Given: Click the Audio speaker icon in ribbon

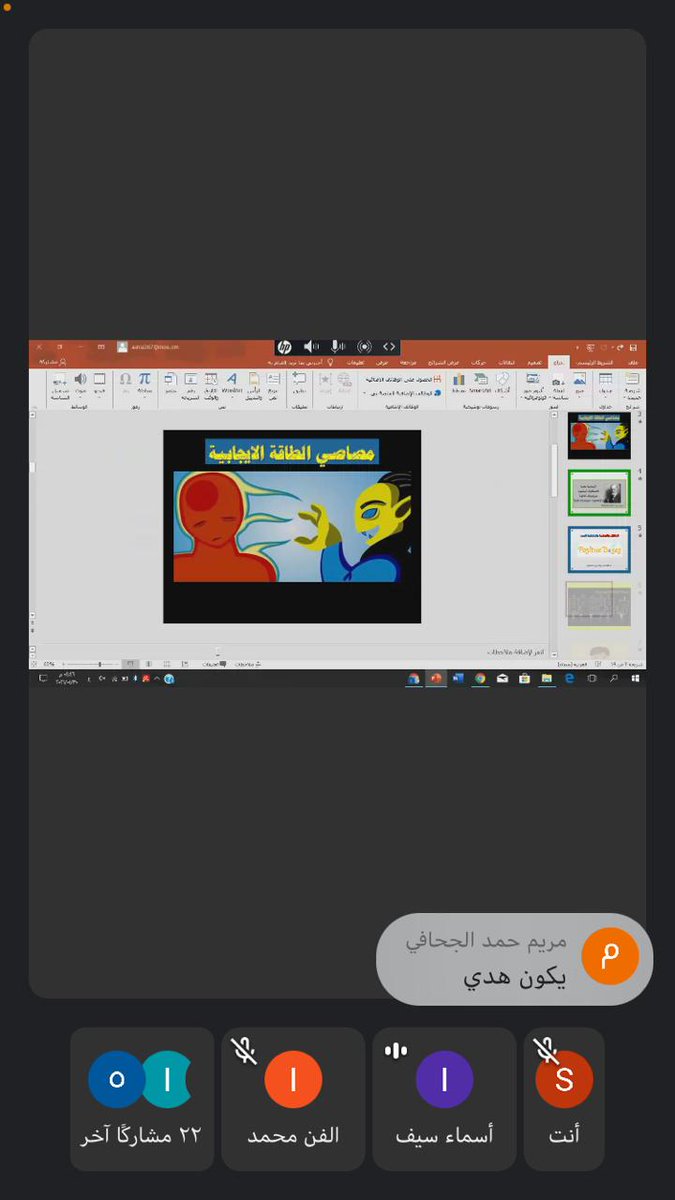Looking at the screenshot, I should tap(81, 379).
